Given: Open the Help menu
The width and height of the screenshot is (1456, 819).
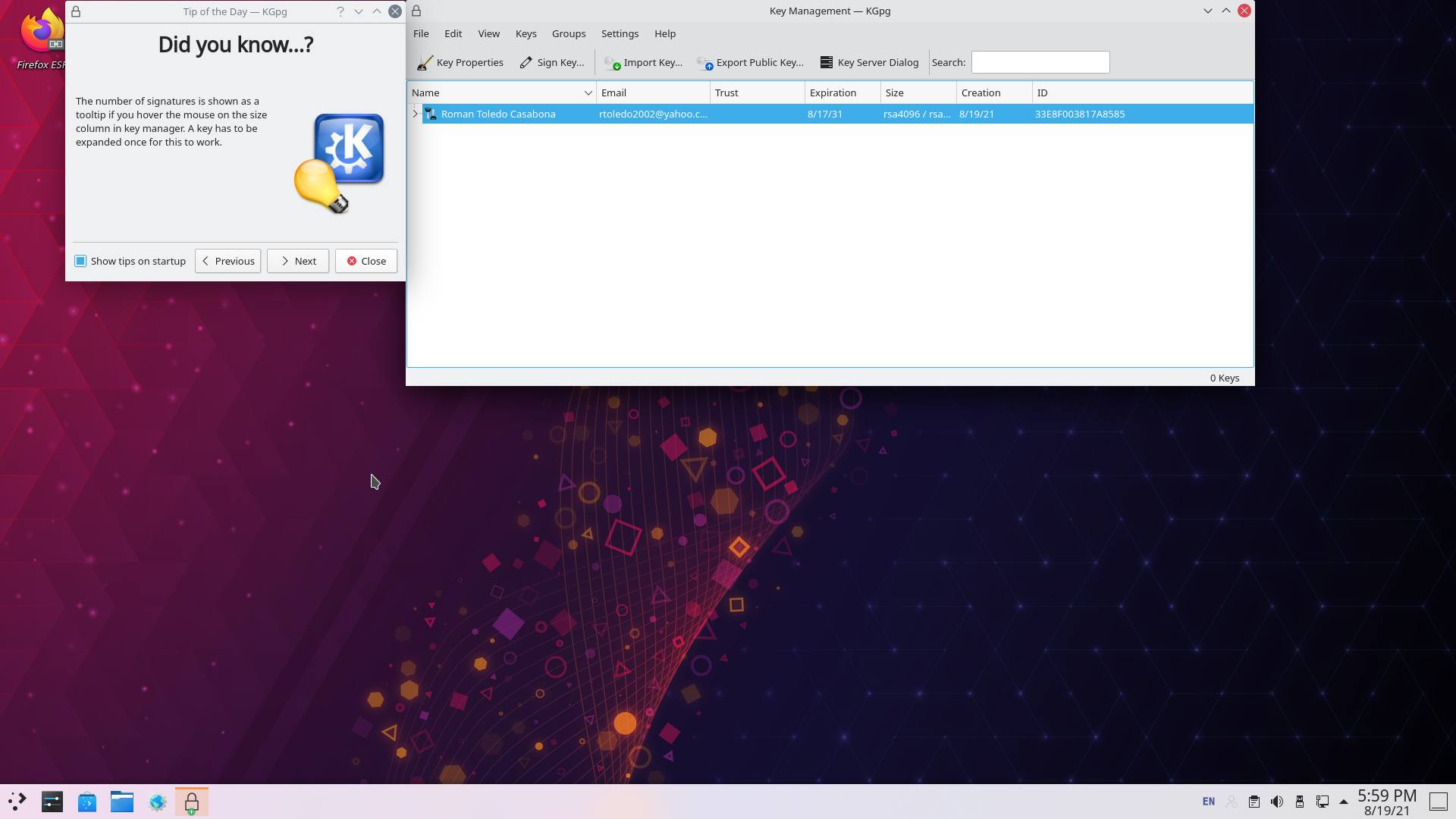Looking at the screenshot, I should (665, 33).
